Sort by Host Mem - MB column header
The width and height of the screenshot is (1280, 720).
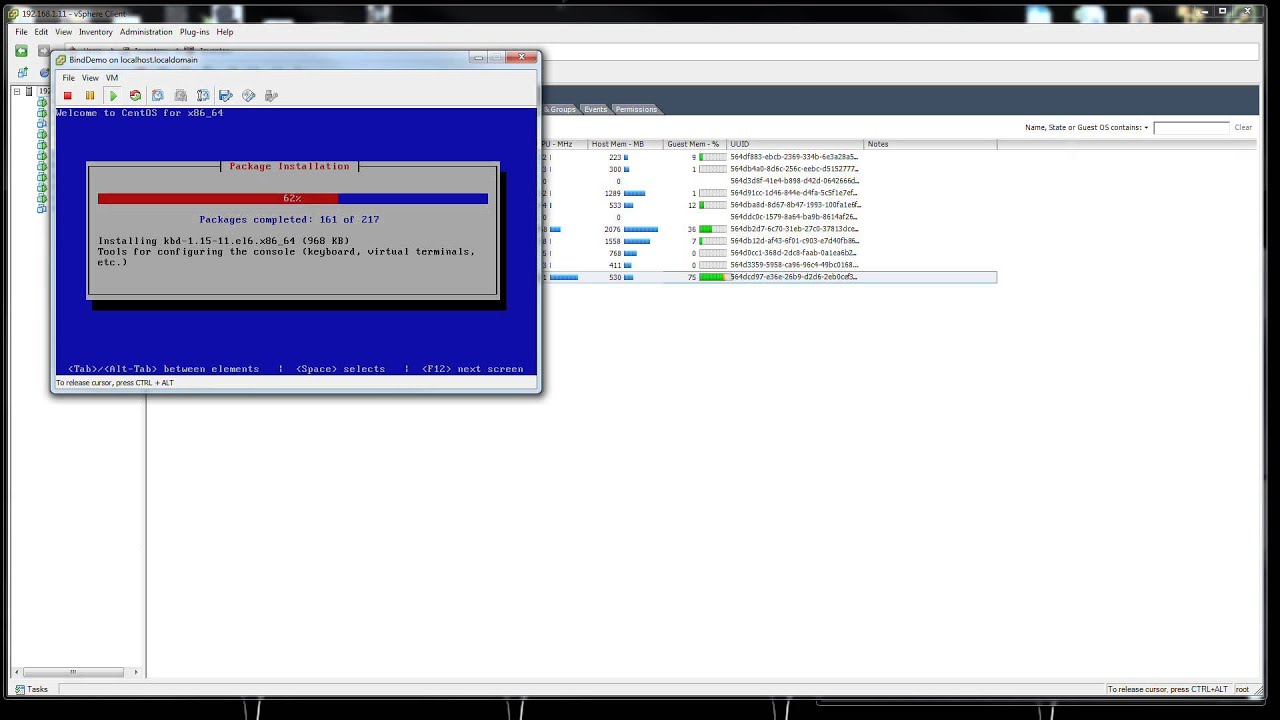625,144
